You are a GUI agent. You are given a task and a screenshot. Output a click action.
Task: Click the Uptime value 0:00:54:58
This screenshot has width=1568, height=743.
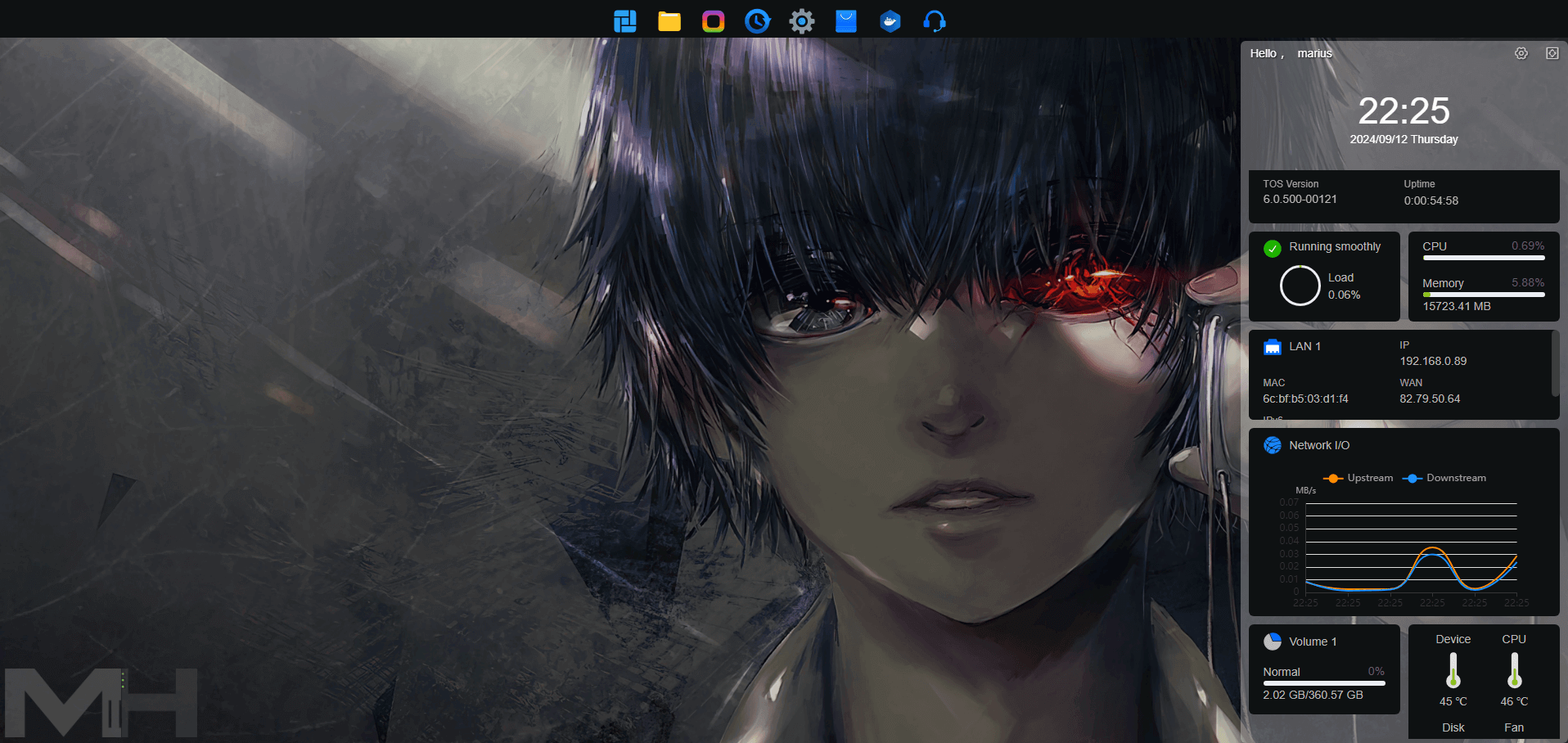click(x=1431, y=200)
